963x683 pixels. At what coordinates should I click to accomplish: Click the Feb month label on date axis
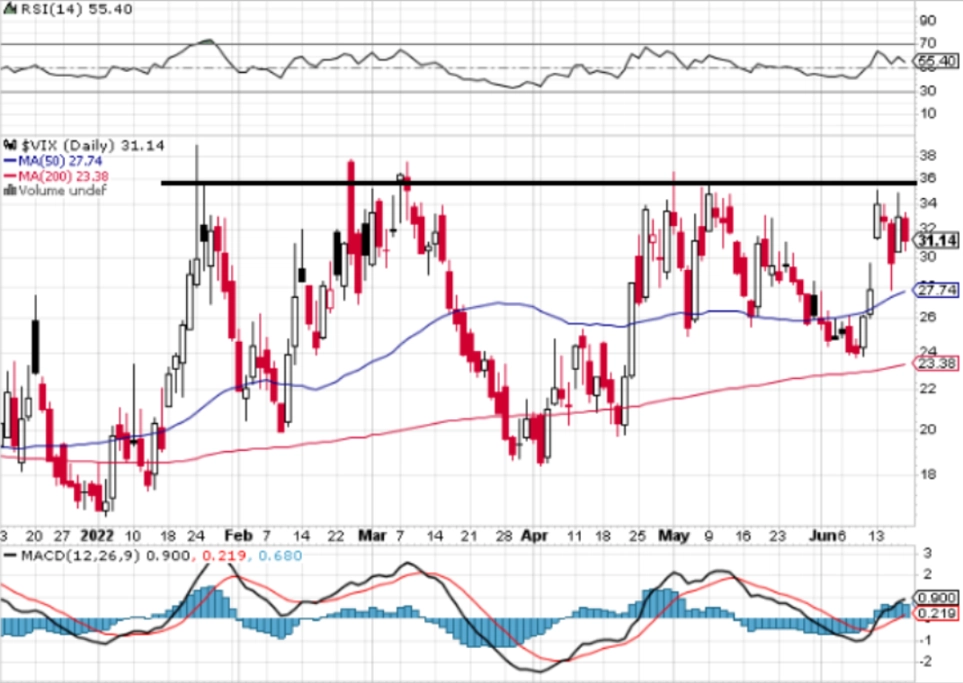click(238, 536)
